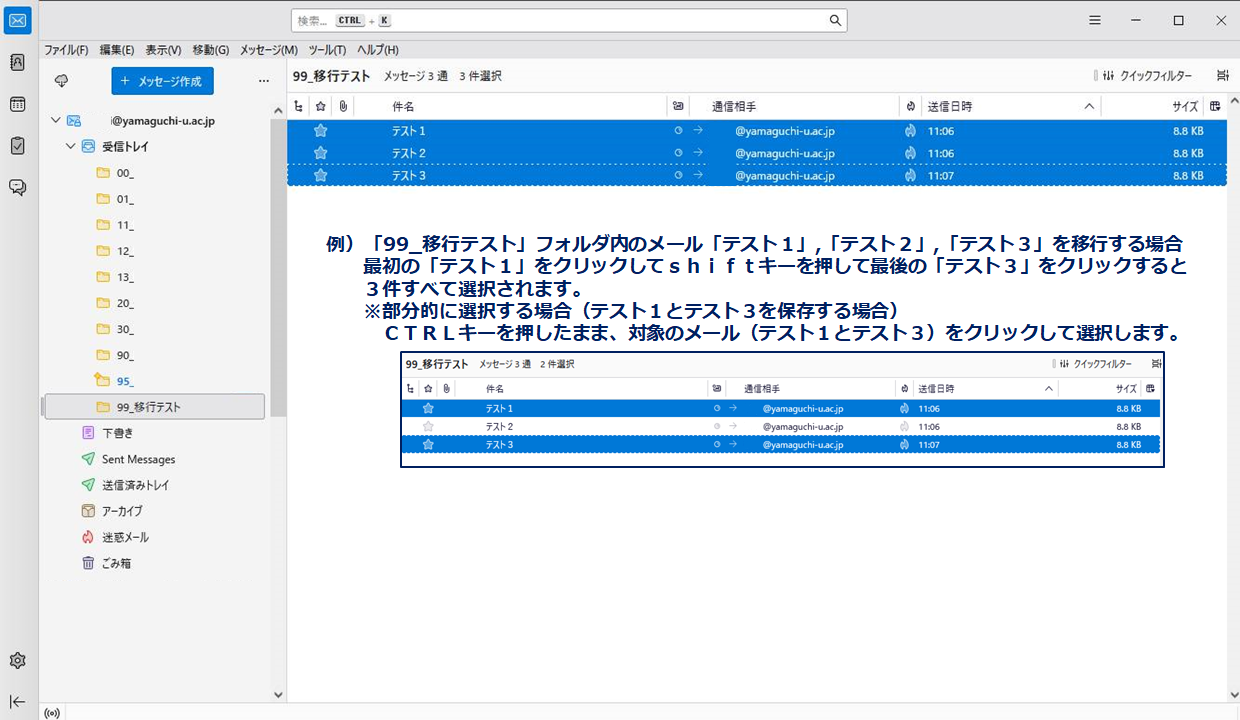Toggle read status of テスト2
The width and height of the screenshot is (1240, 720).
pyautogui.click(x=679, y=153)
